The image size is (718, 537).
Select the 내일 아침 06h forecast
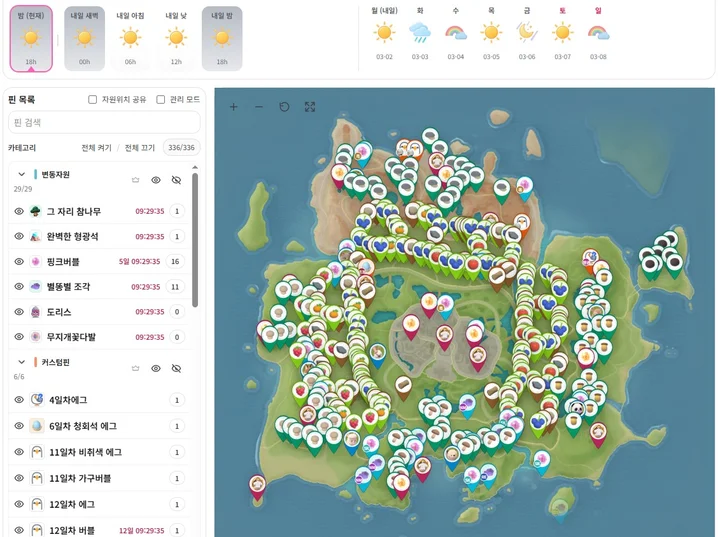[130, 39]
